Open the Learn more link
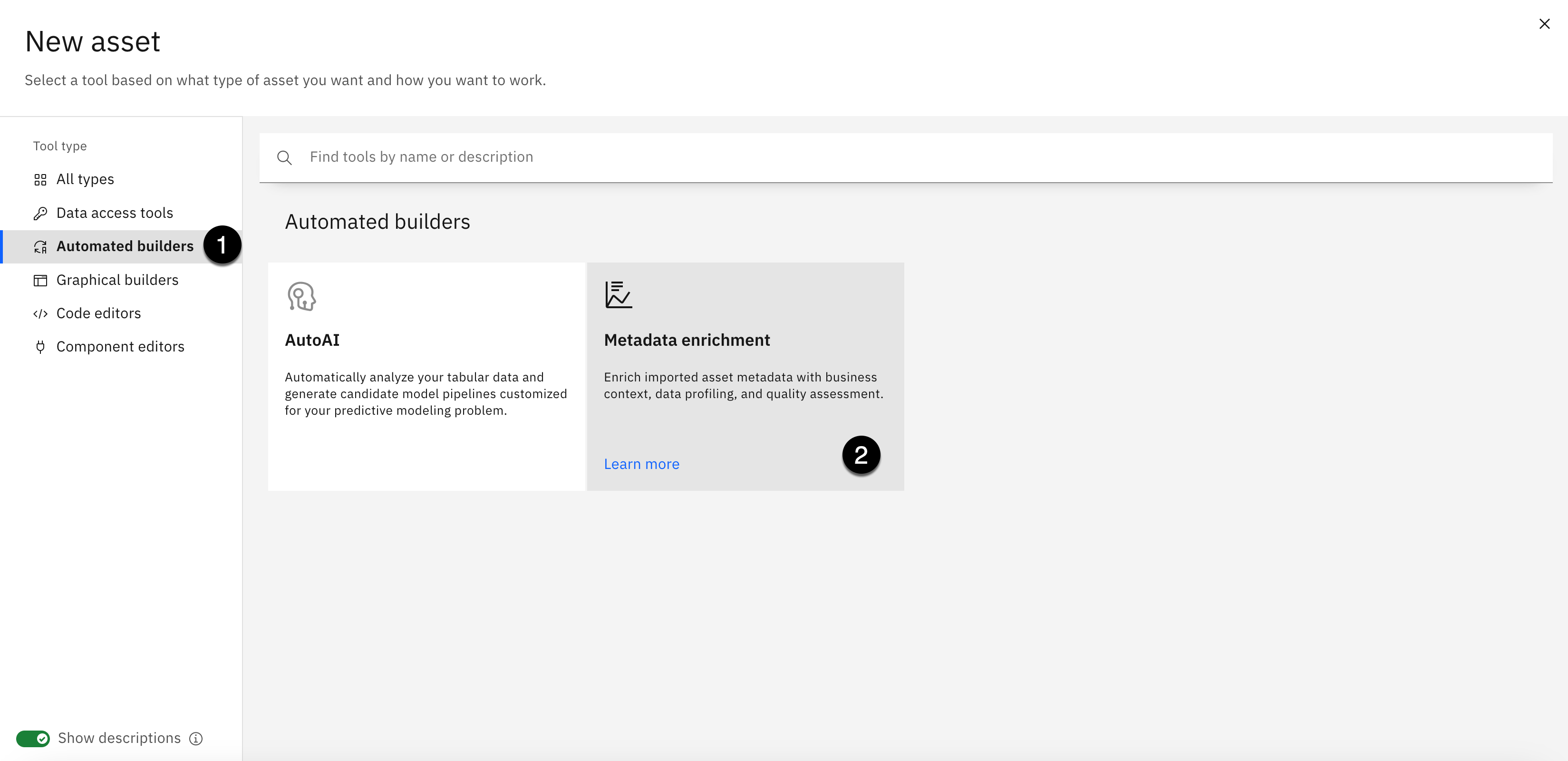This screenshot has width=1568, height=761. tap(641, 465)
